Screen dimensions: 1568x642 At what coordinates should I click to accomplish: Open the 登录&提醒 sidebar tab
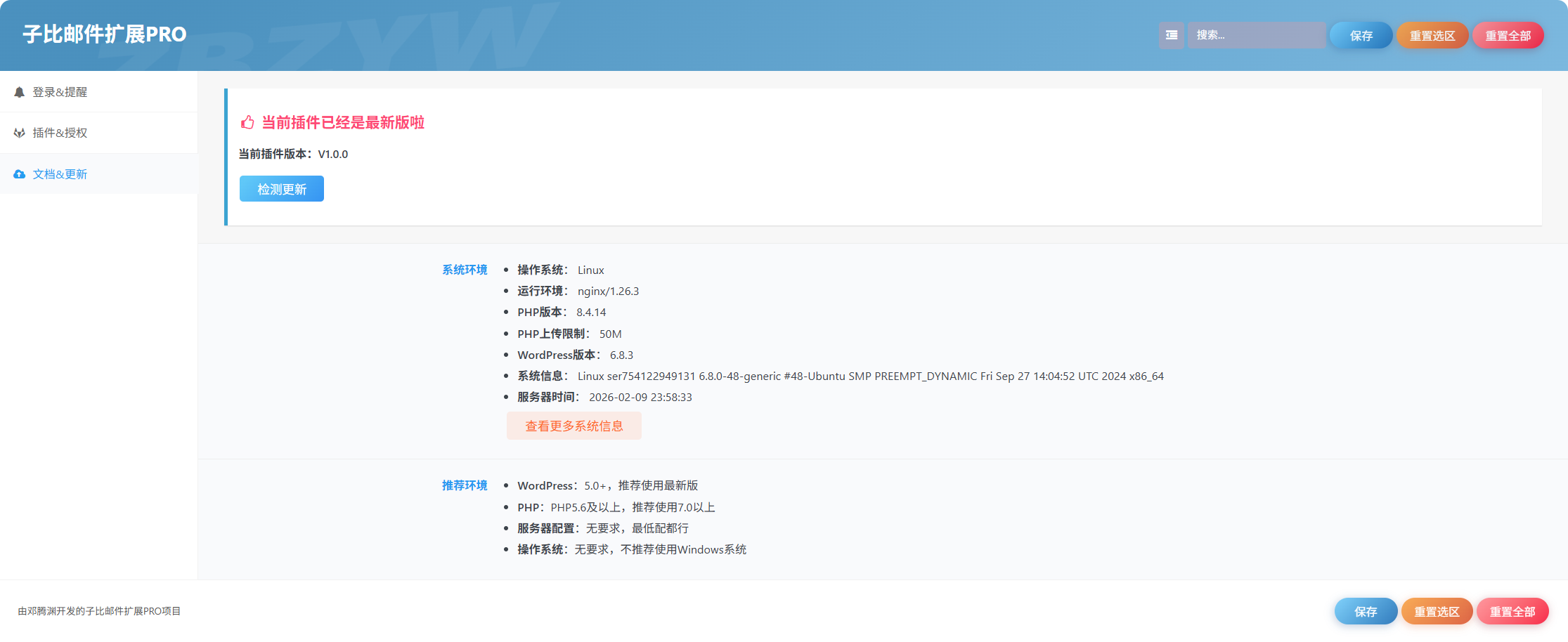click(98, 92)
